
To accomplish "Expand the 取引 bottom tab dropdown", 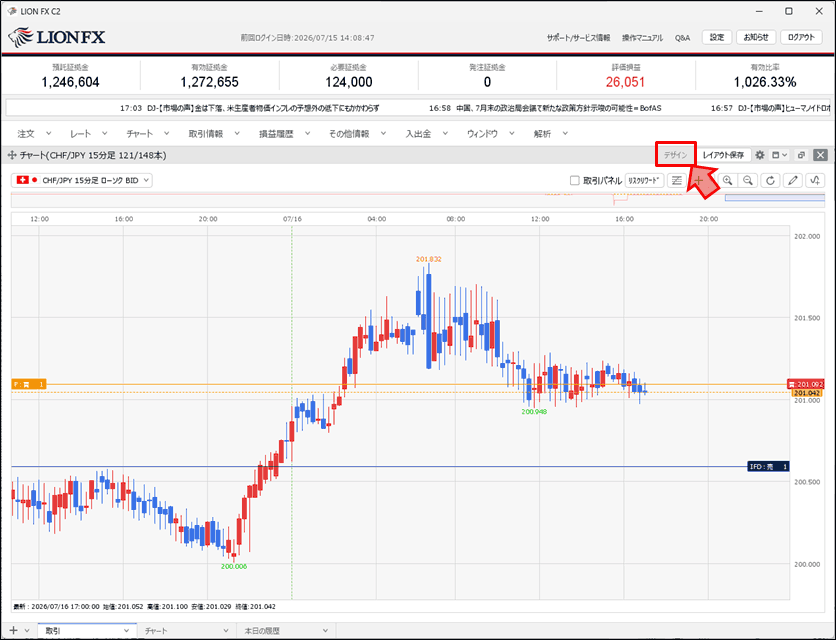I will click(x=126, y=630).
